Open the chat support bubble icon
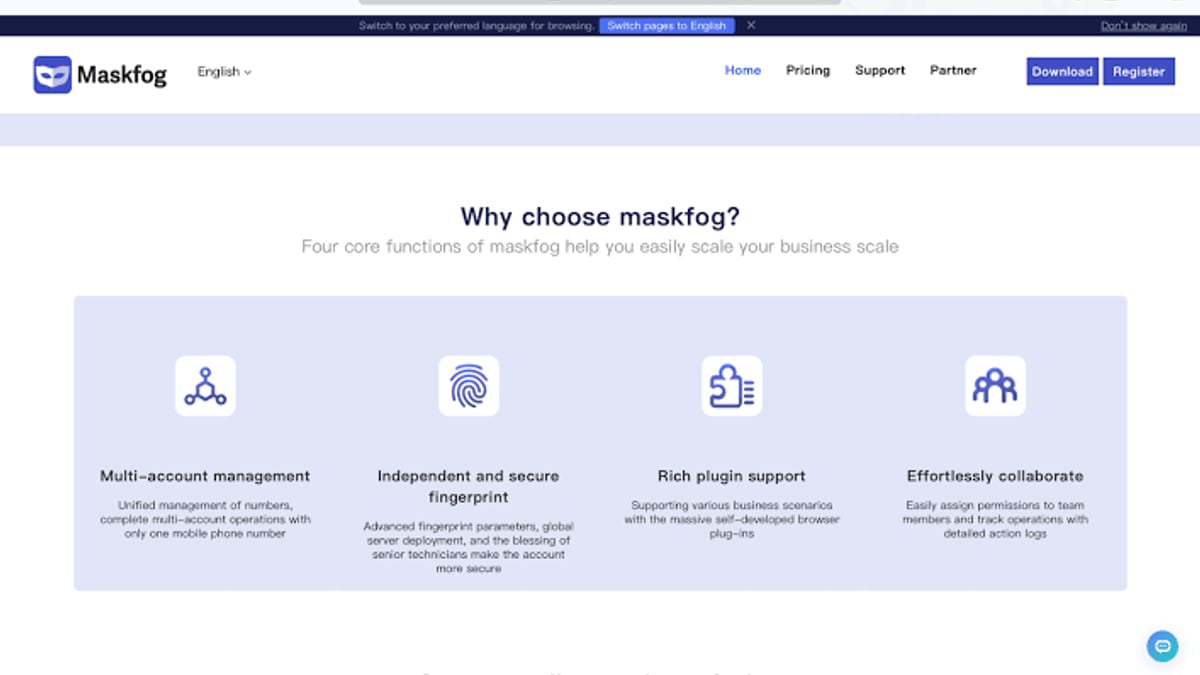Image resolution: width=1200 pixels, height=675 pixels. click(x=1163, y=647)
